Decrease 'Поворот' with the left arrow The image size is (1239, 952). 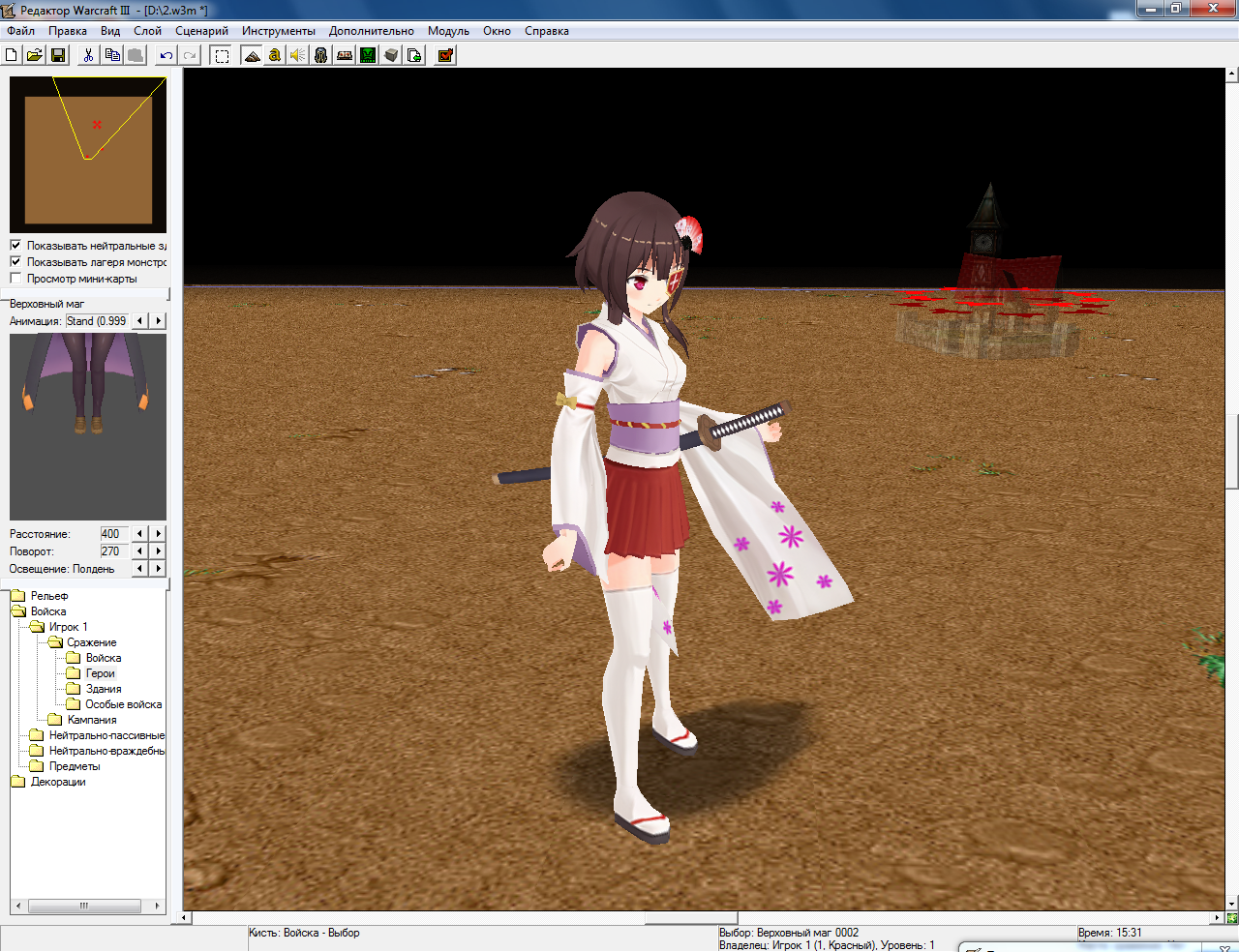pyautogui.click(x=140, y=551)
